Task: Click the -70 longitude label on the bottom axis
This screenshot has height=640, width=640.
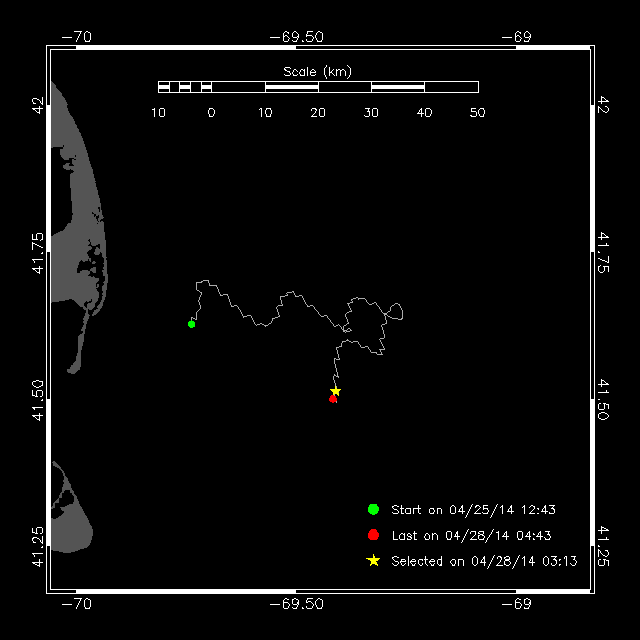Action: tap(76, 604)
